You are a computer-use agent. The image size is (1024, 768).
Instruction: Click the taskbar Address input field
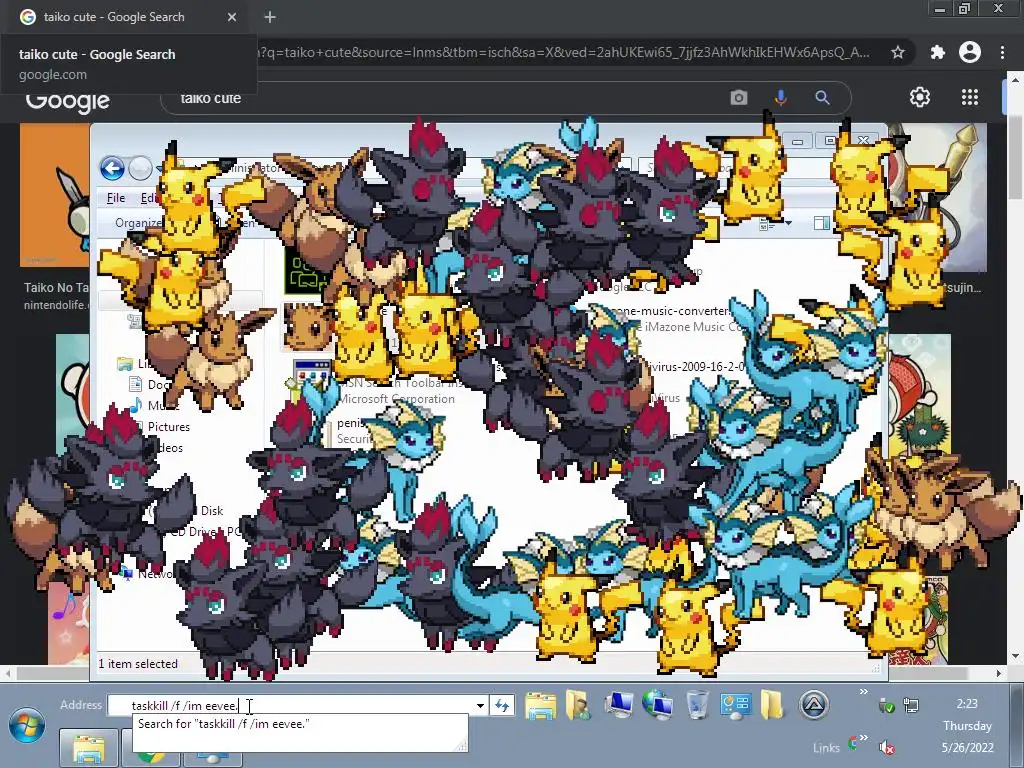(x=291, y=705)
